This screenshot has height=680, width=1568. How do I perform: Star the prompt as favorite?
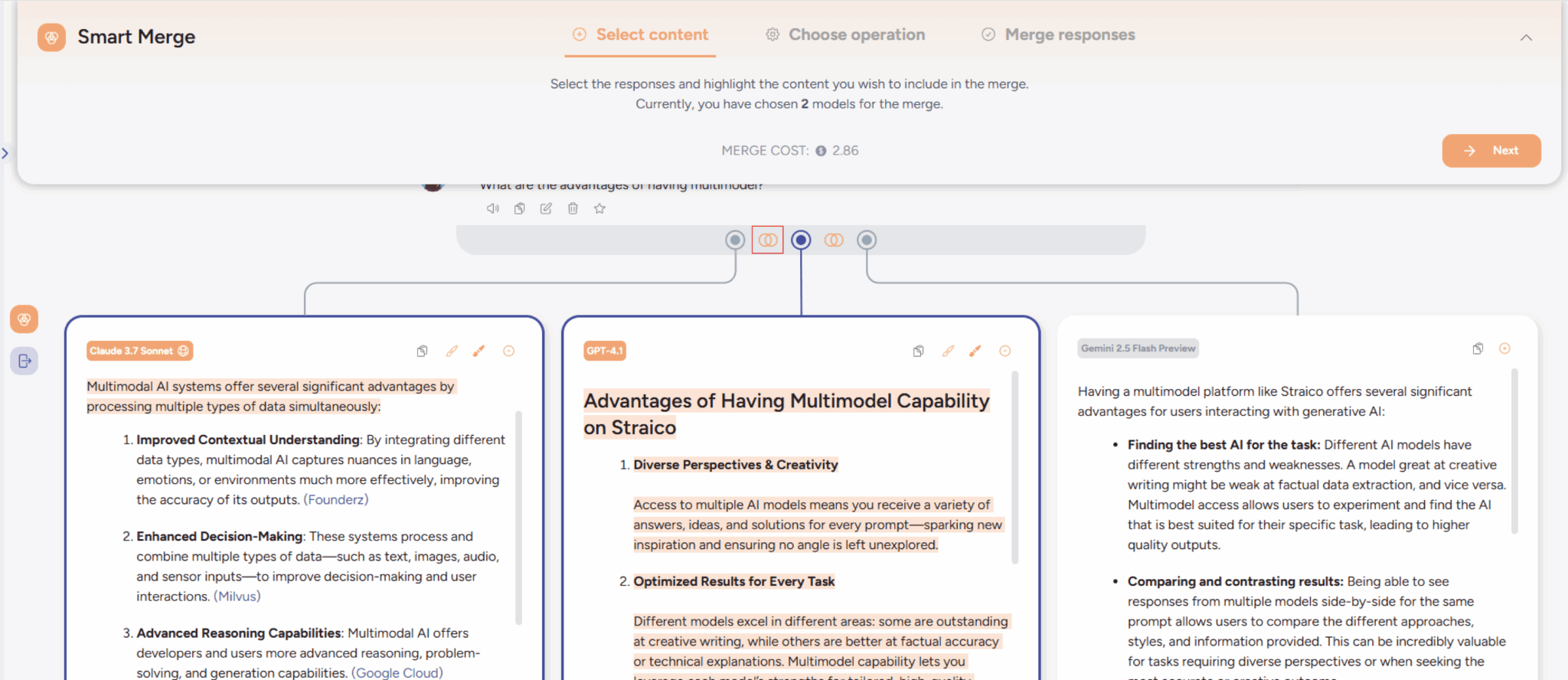[599, 208]
